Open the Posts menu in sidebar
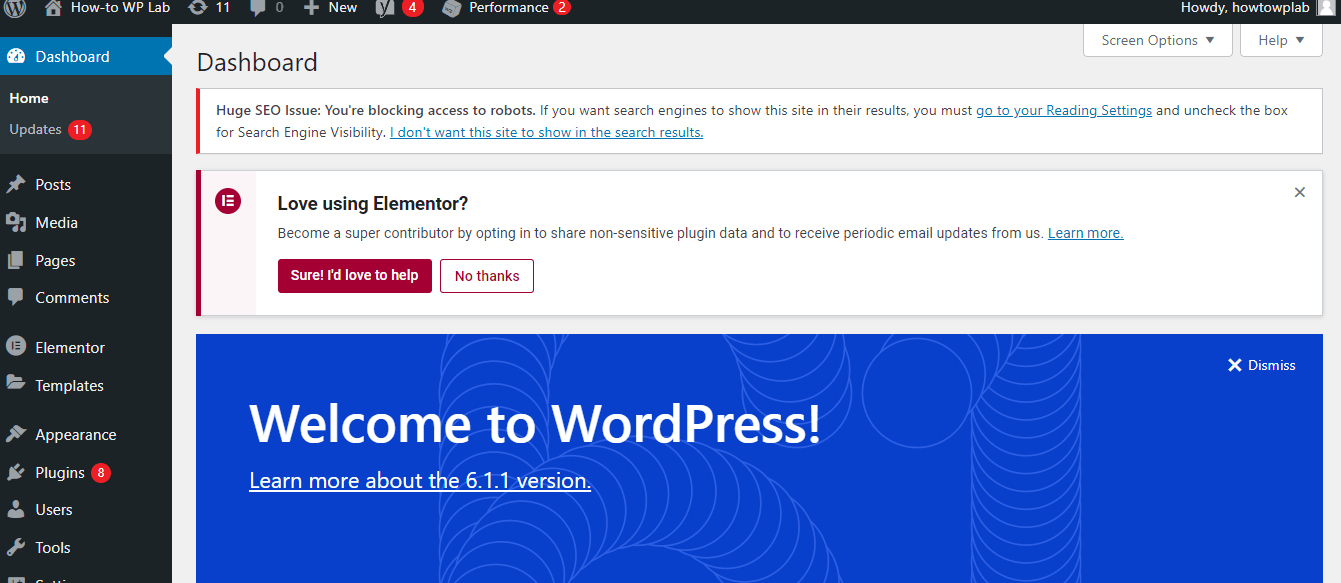 tap(53, 185)
